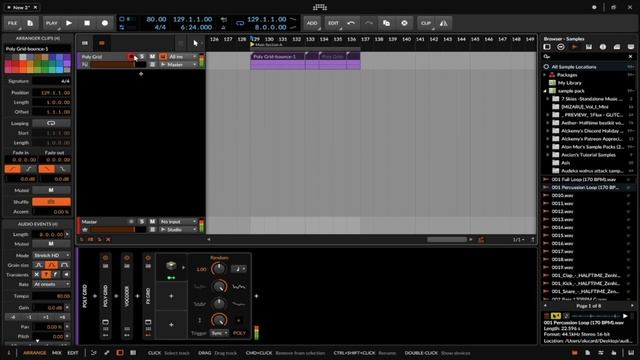
Task: Open the Stretch HD mode dropdown
Action: coord(51,255)
